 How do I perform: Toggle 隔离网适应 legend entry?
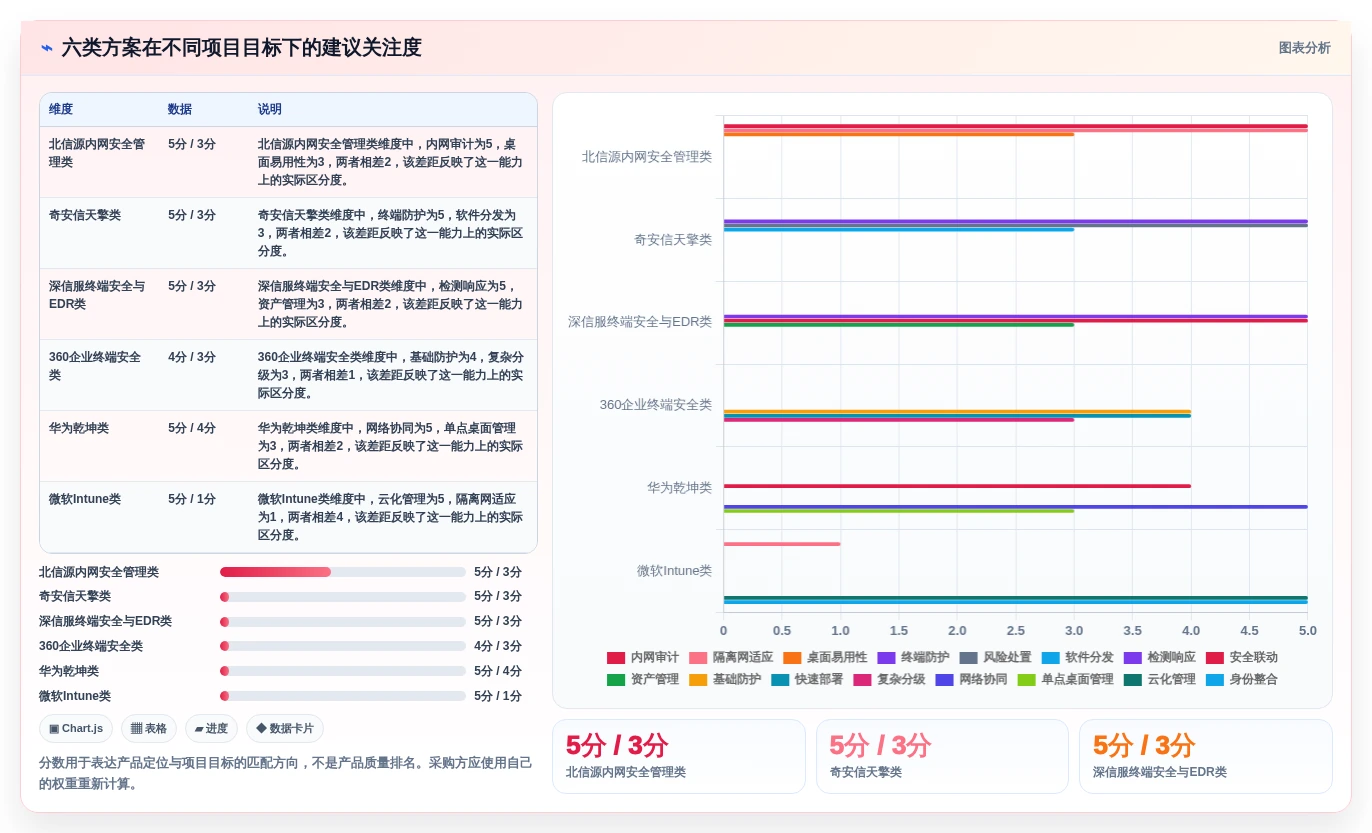731,657
